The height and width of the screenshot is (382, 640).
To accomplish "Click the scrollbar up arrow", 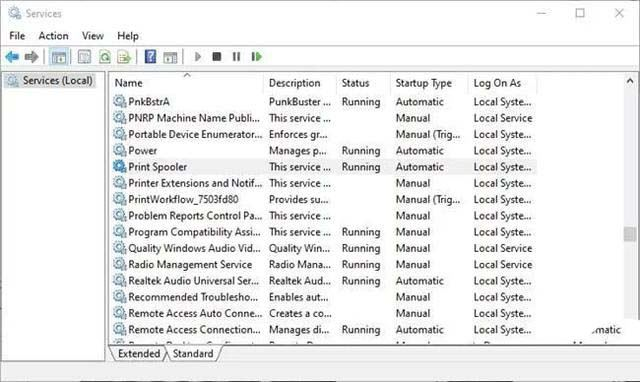I will coord(630,81).
